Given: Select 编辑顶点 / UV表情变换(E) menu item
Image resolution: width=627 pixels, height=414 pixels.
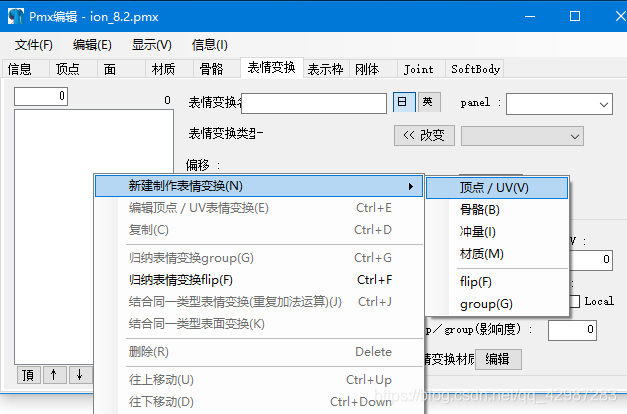Looking at the screenshot, I should (x=259, y=208).
